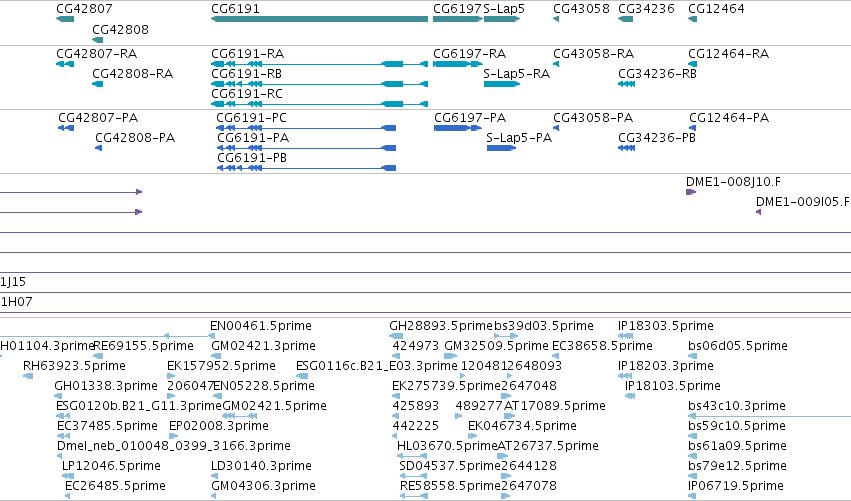Click the CG42808-RA transcript label
851x501 pixels.
pyautogui.click(x=132, y=74)
